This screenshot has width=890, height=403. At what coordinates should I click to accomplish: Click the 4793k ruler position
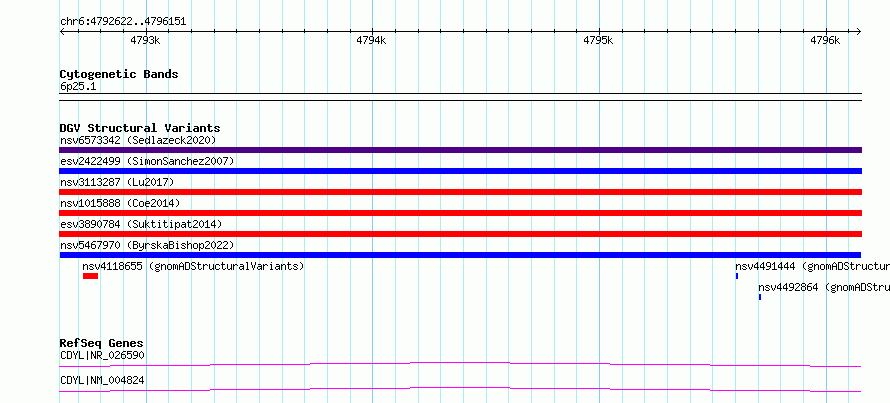pyautogui.click(x=145, y=40)
